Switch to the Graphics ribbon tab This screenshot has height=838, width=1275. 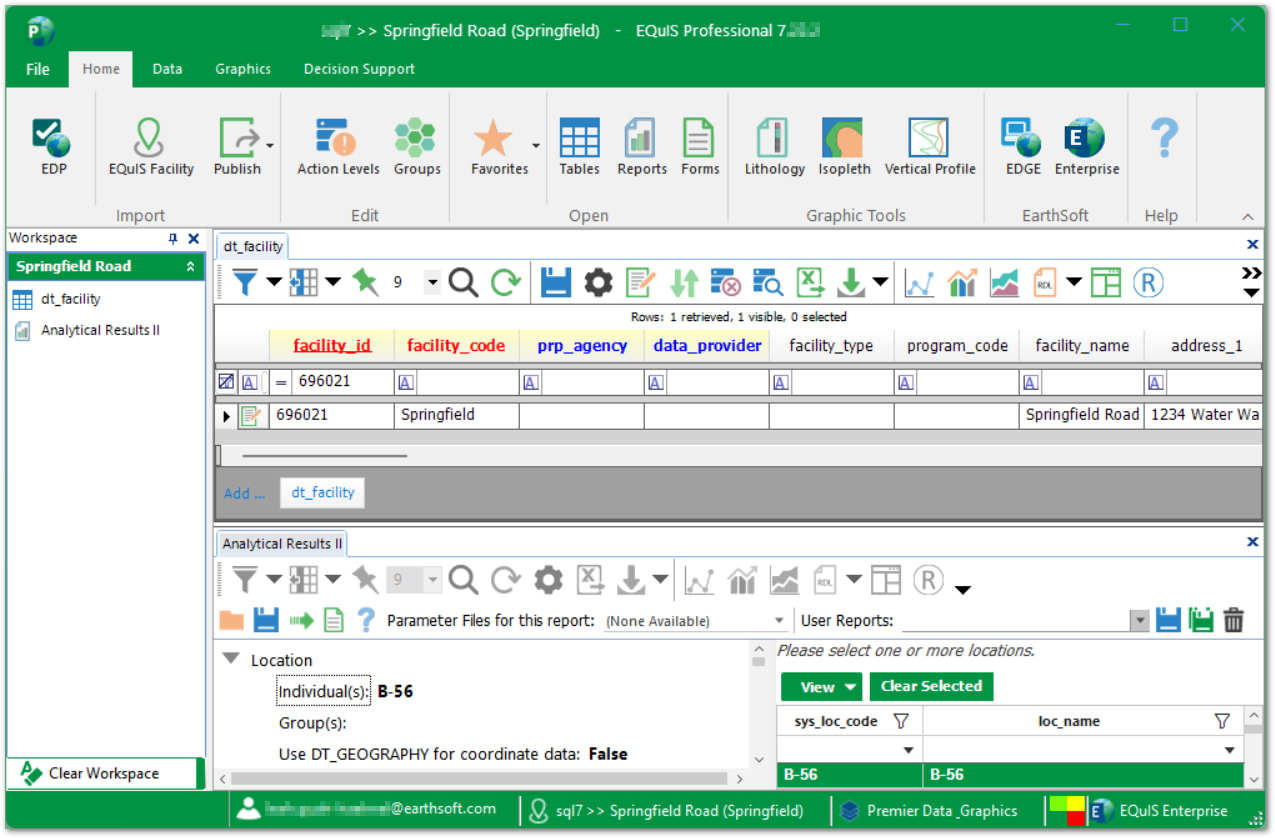point(243,69)
